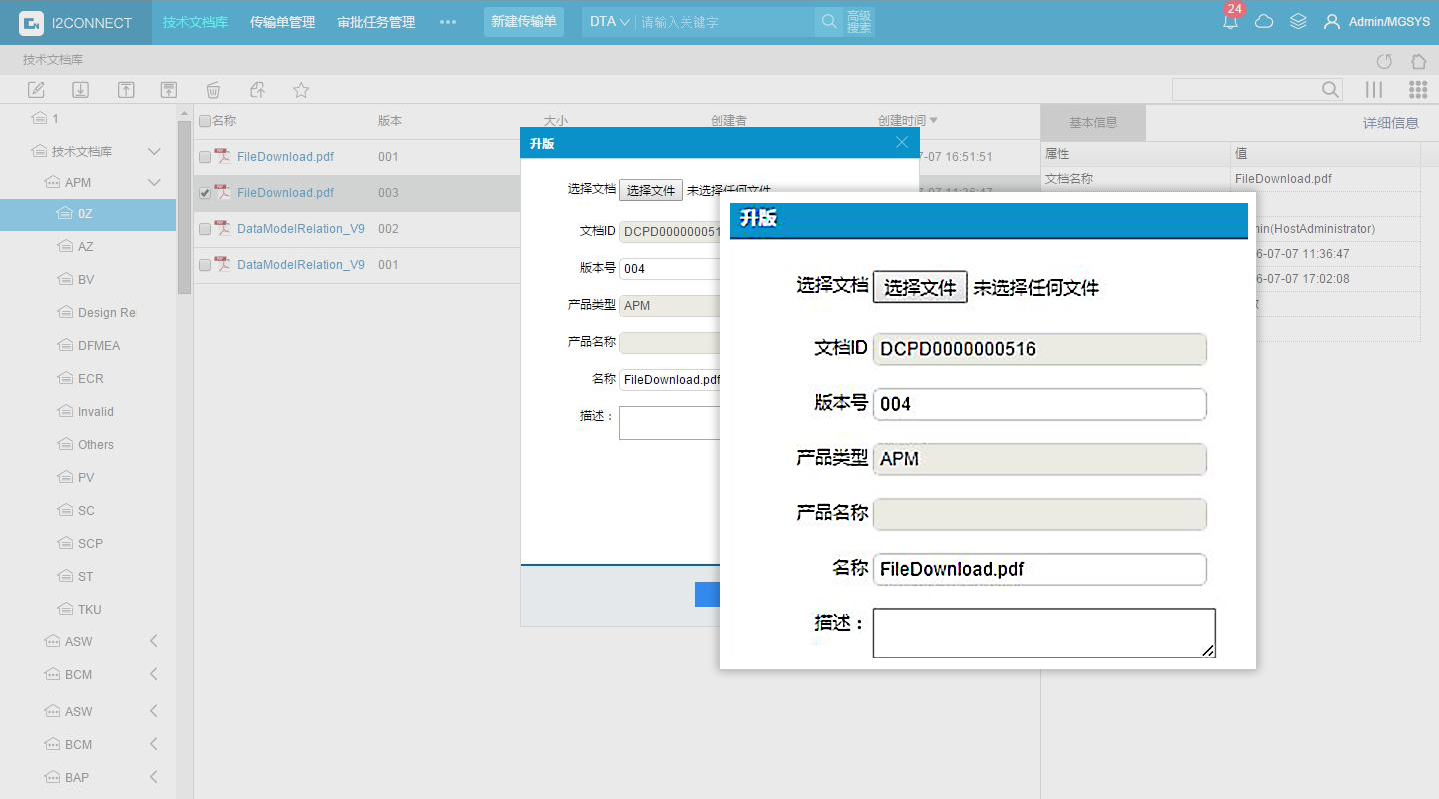Open the 传输单管理 menu
Screen dimensions: 1439x799
[282, 22]
